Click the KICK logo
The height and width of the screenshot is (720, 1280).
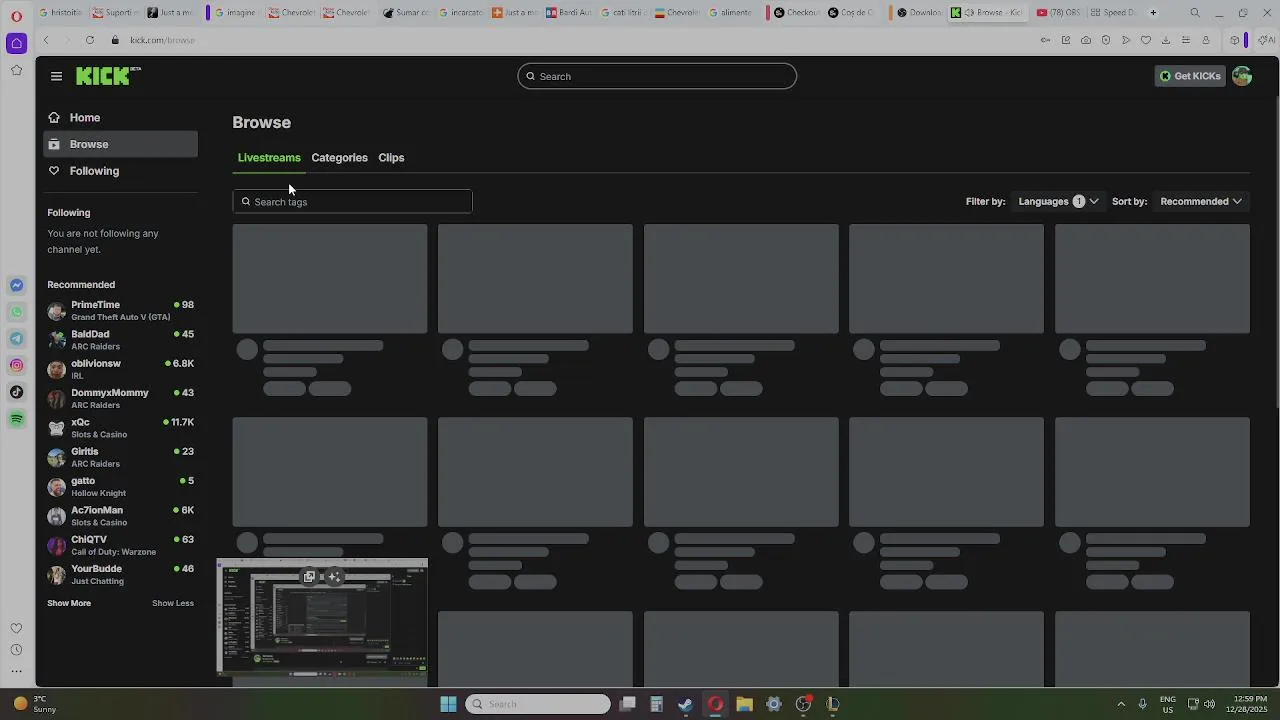(108, 76)
